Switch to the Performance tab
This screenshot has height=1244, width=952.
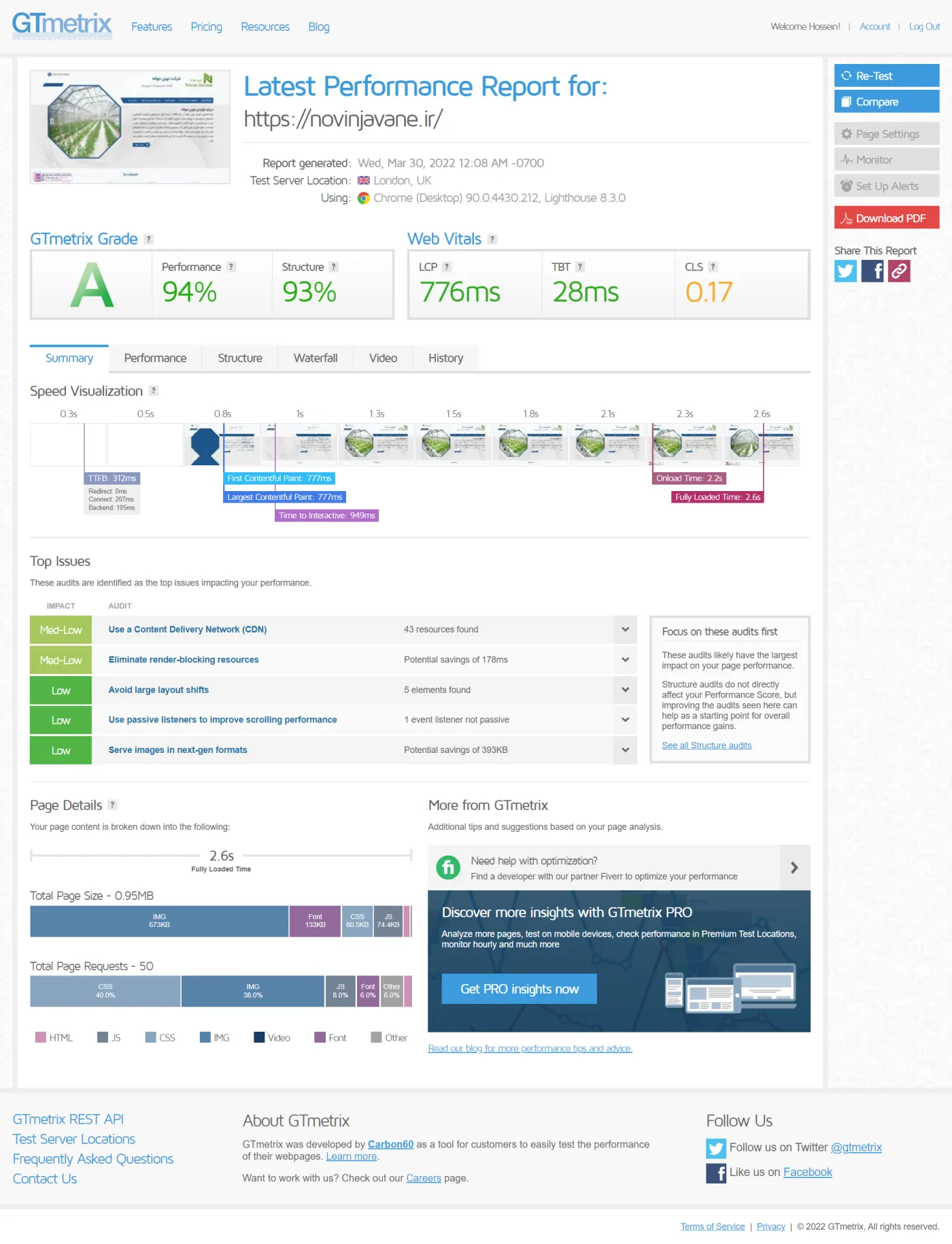(155, 358)
